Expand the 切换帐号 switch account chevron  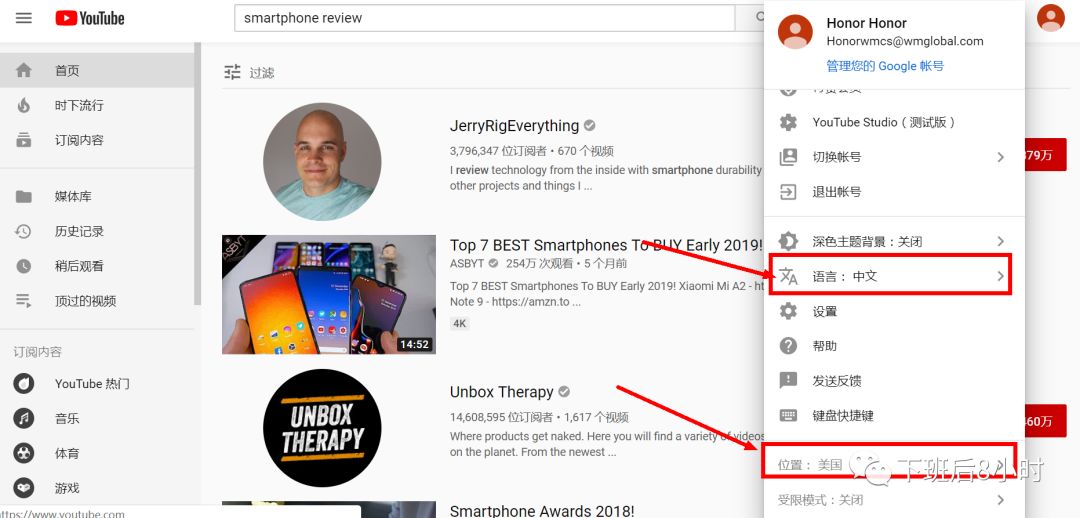(1000, 157)
